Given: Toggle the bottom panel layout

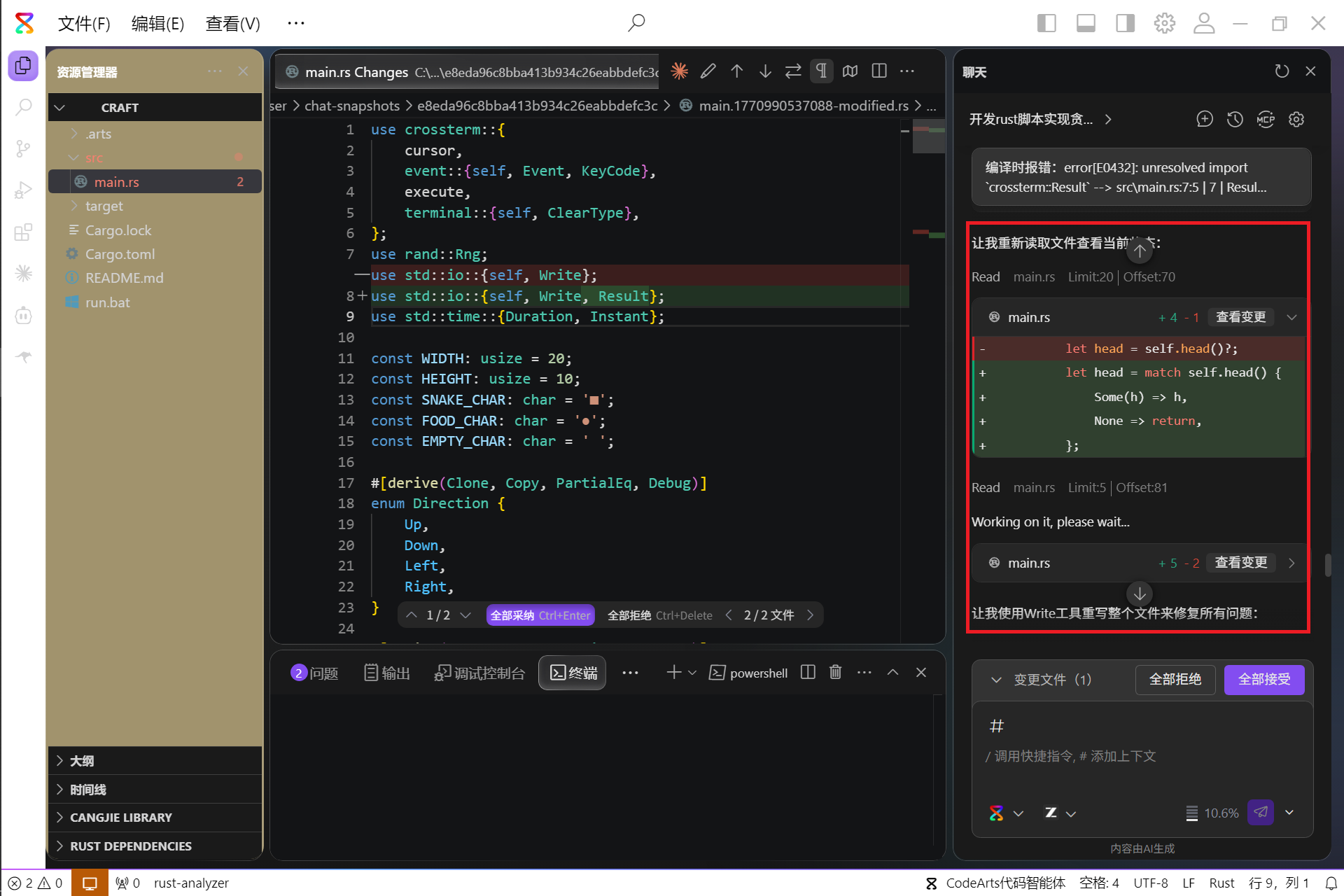Looking at the screenshot, I should pyautogui.click(x=1086, y=23).
